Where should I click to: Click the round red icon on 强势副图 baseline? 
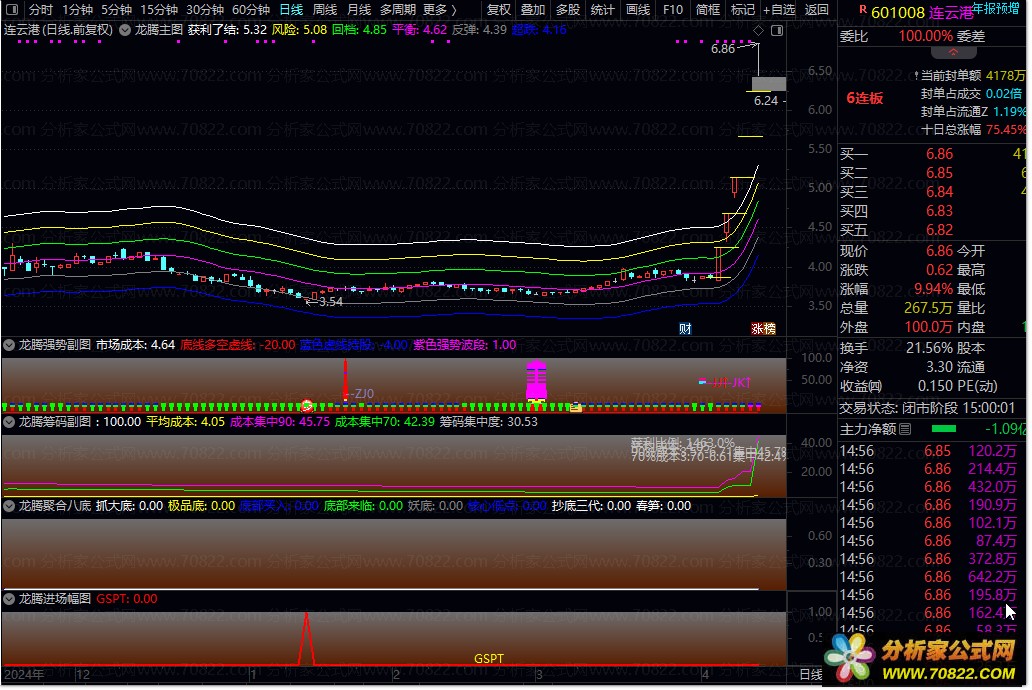(307, 406)
